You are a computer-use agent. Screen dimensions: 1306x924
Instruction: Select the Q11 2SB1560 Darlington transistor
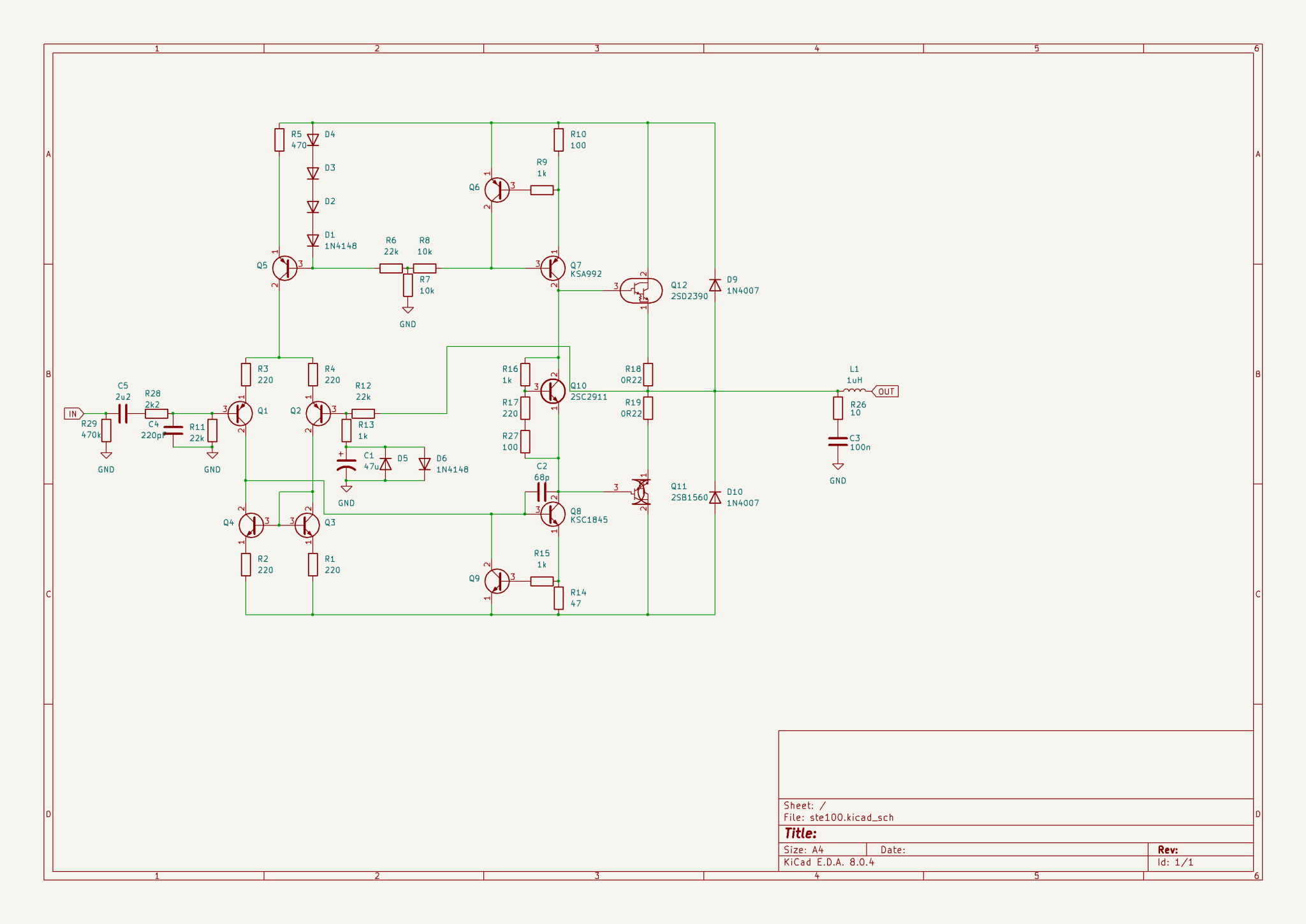point(640,492)
